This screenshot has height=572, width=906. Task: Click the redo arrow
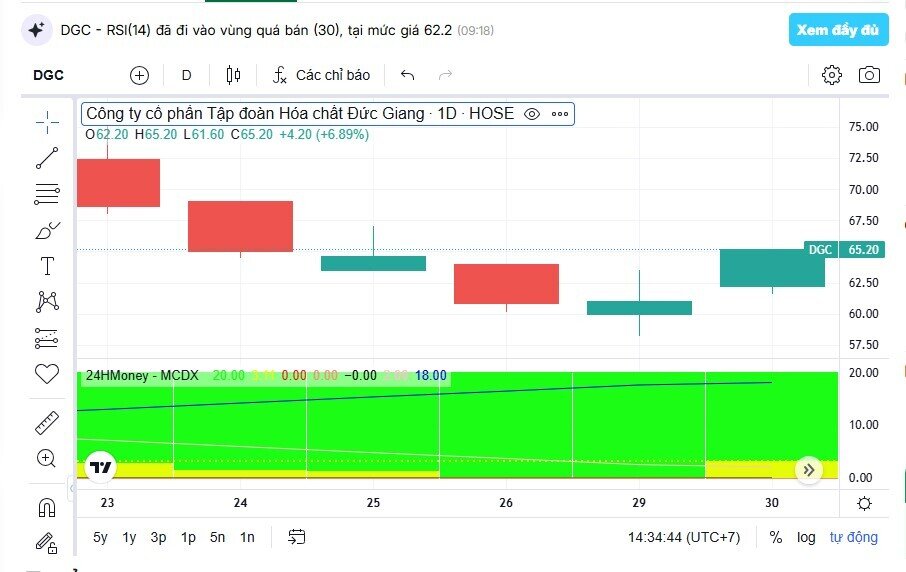(445, 75)
